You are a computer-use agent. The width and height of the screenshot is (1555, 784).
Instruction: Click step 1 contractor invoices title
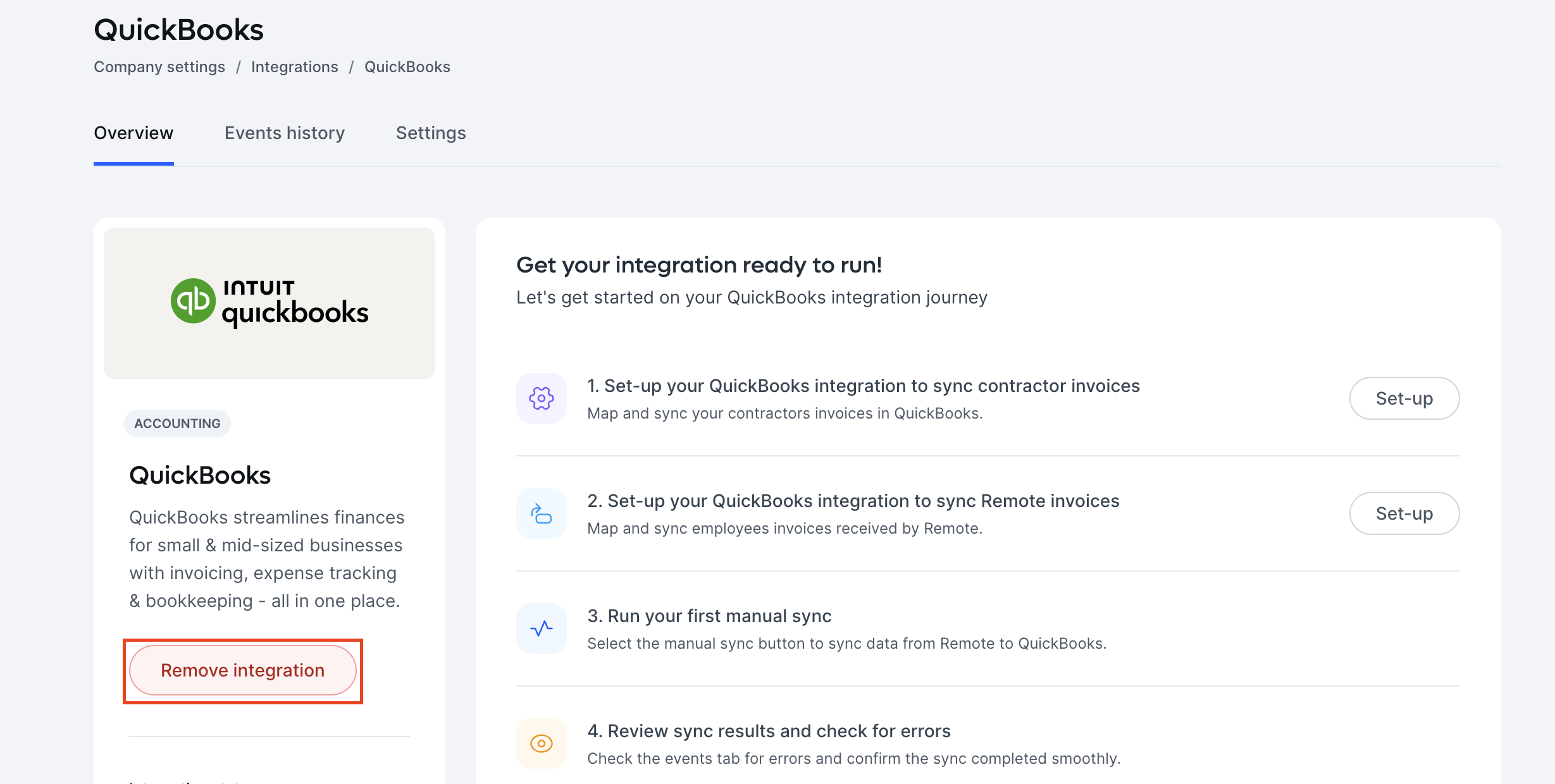864,386
